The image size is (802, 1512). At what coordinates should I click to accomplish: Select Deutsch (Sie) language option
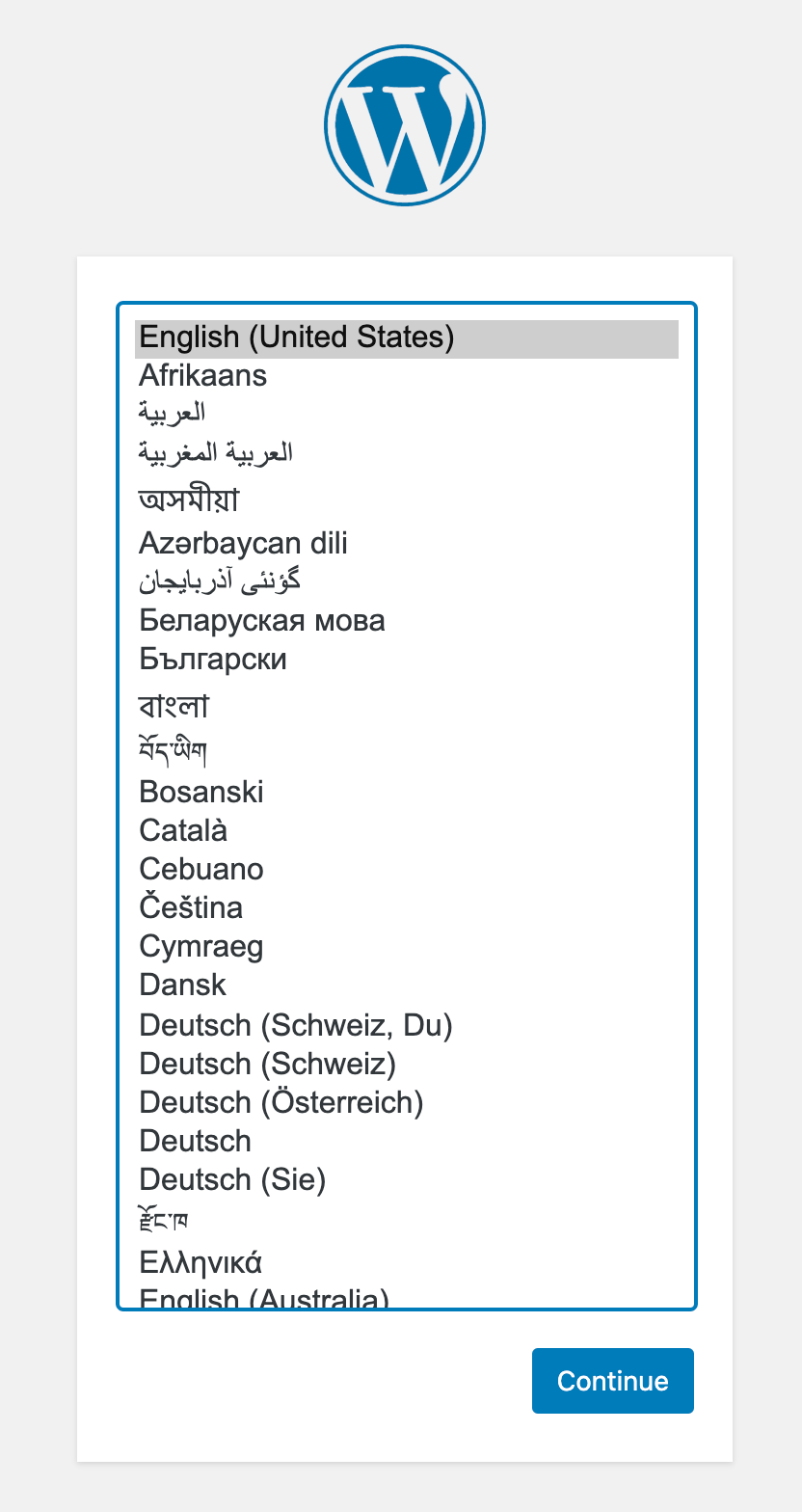pyautogui.click(x=232, y=1179)
